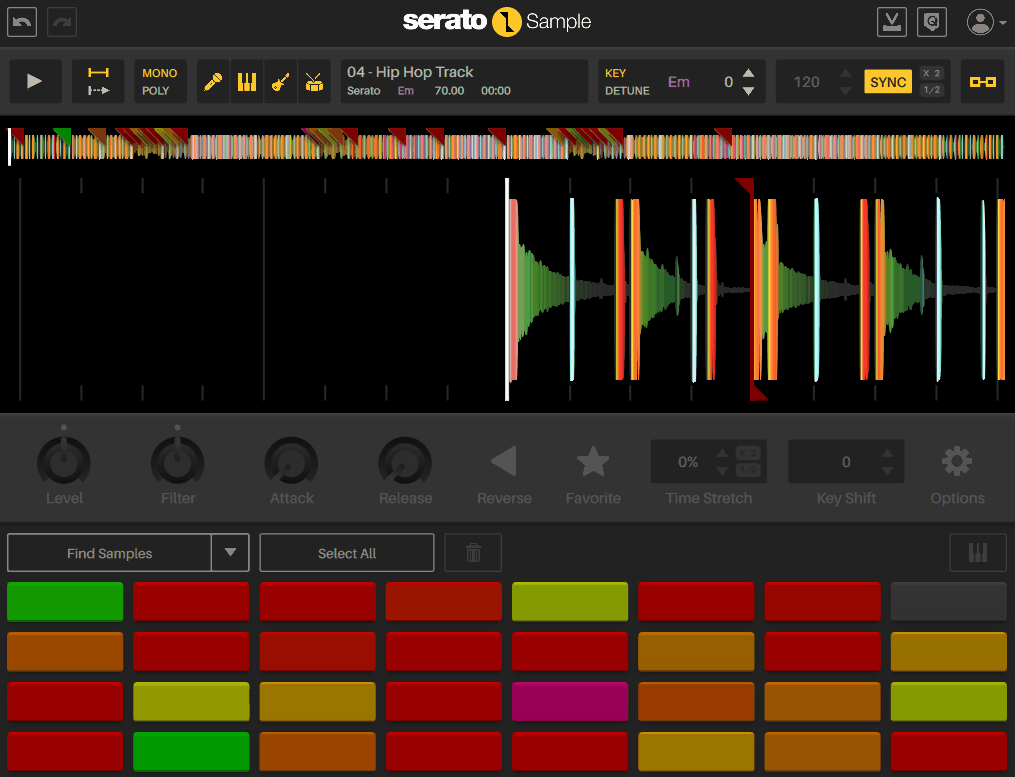Select the bright green pad in the first row
This screenshot has width=1015, height=777.
tap(65, 602)
